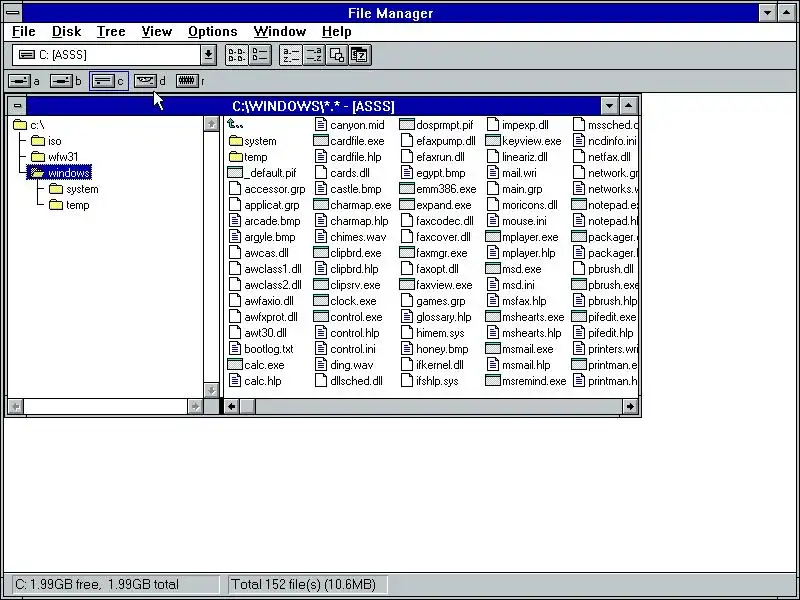Click the up-arrow parent directory entry

235,124
